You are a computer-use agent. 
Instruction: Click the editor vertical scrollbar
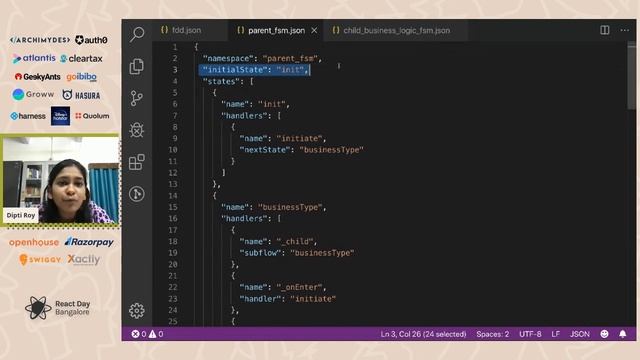click(x=631, y=77)
